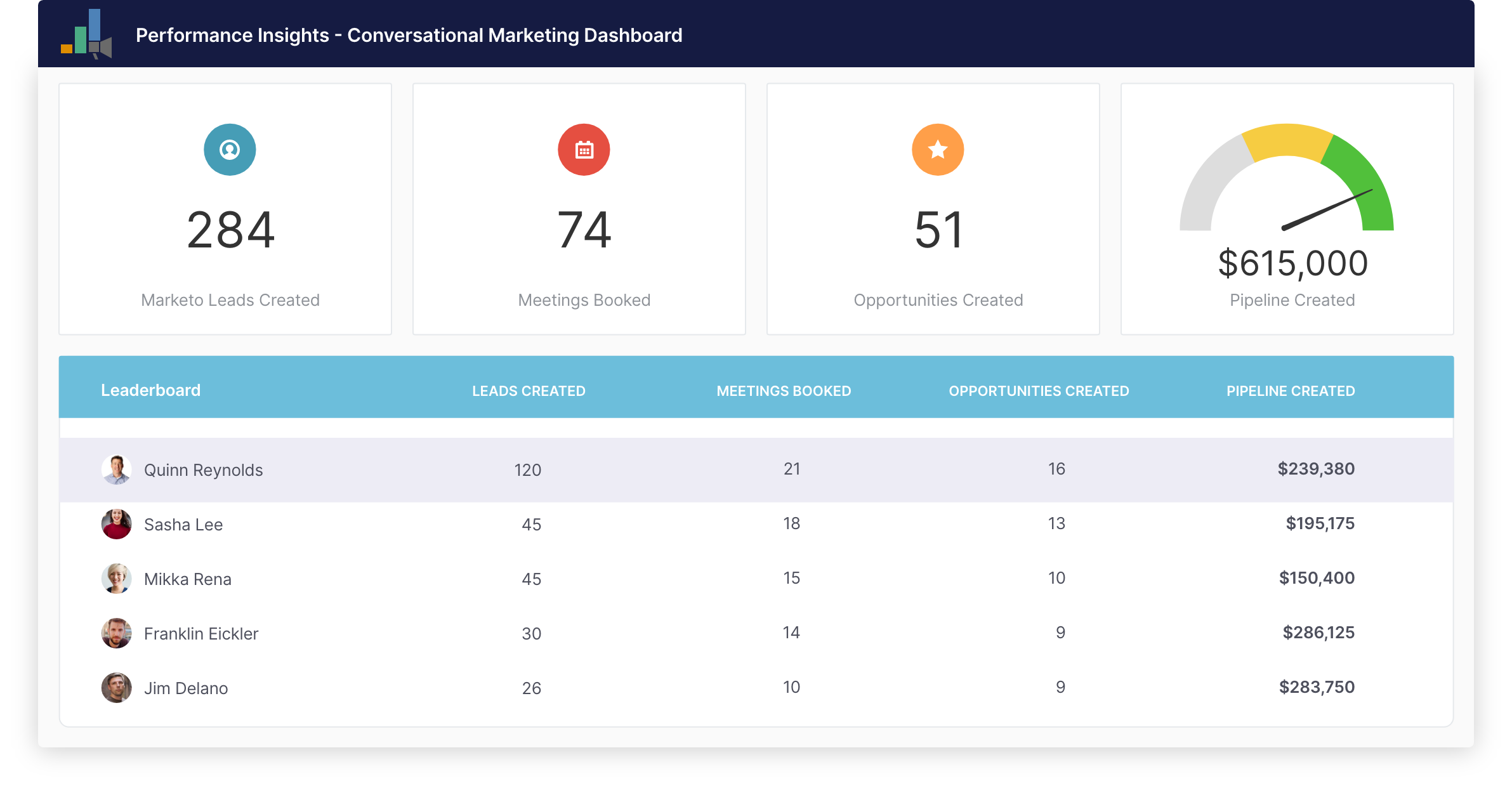This screenshot has width=1512, height=788.
Task: Sort by the Leads Created column header
Action: pyautogui.click(x=529, y=391)
